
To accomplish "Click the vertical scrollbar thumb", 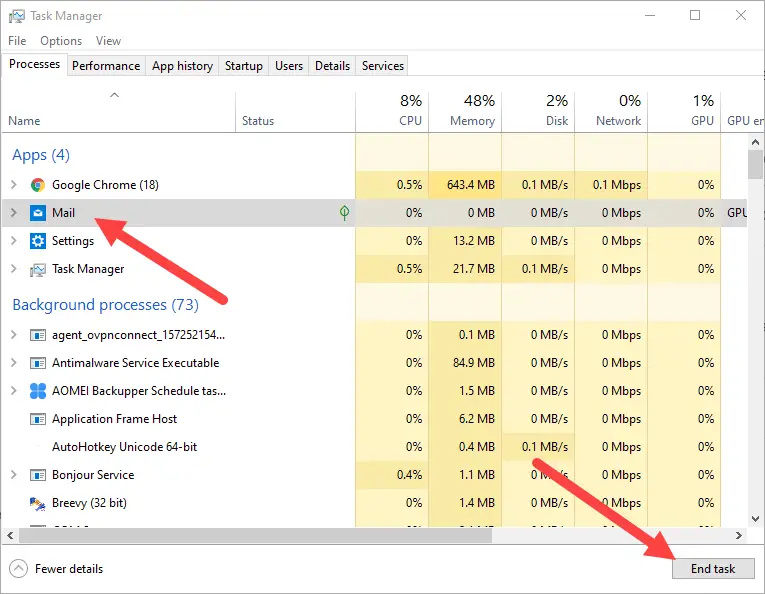I will tap(755, 165).
